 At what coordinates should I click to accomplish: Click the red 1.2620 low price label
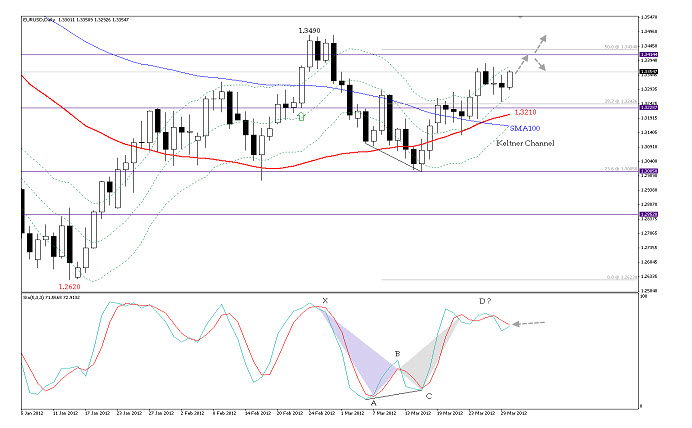69,286
